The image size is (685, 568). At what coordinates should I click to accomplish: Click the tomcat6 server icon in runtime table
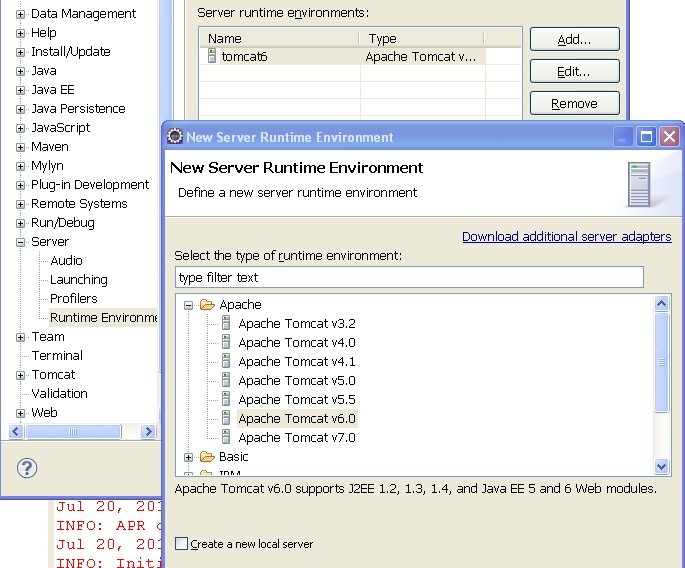click(x=212, y=56)
